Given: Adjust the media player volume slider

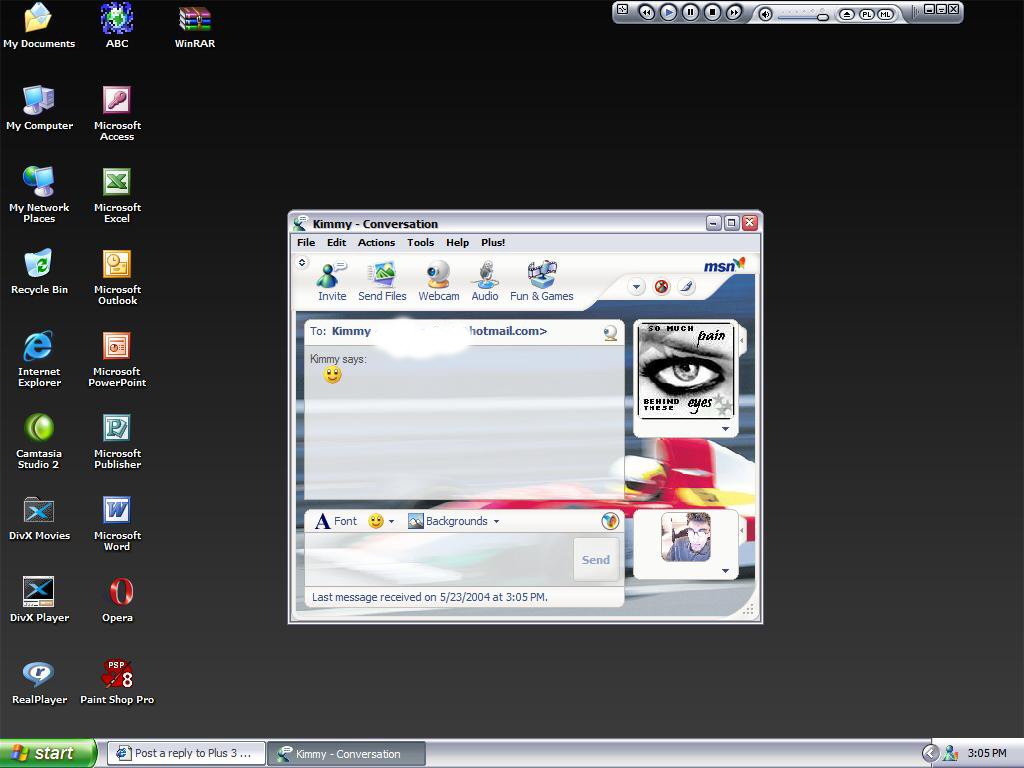Looking at the screenshot, I should coord(822,16).
